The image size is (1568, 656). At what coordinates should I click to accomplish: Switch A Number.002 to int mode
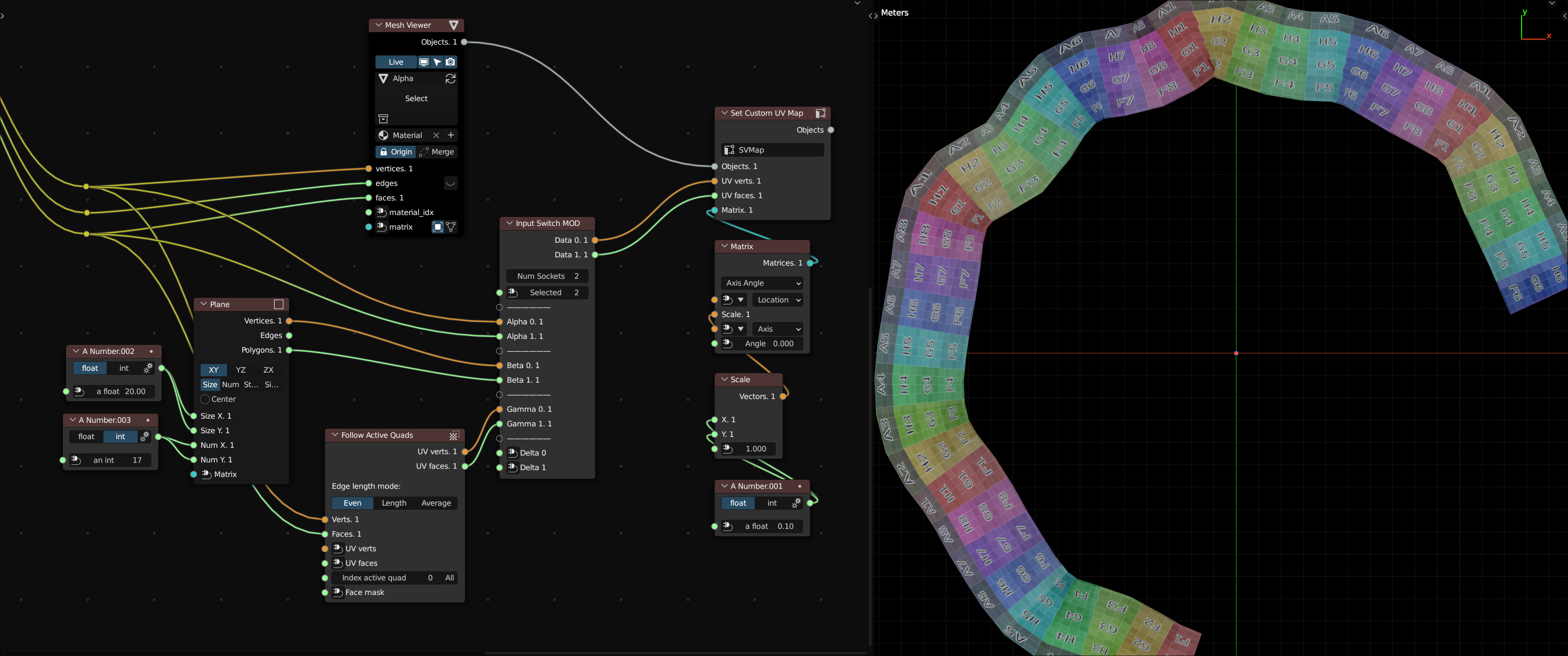point(124,368)
